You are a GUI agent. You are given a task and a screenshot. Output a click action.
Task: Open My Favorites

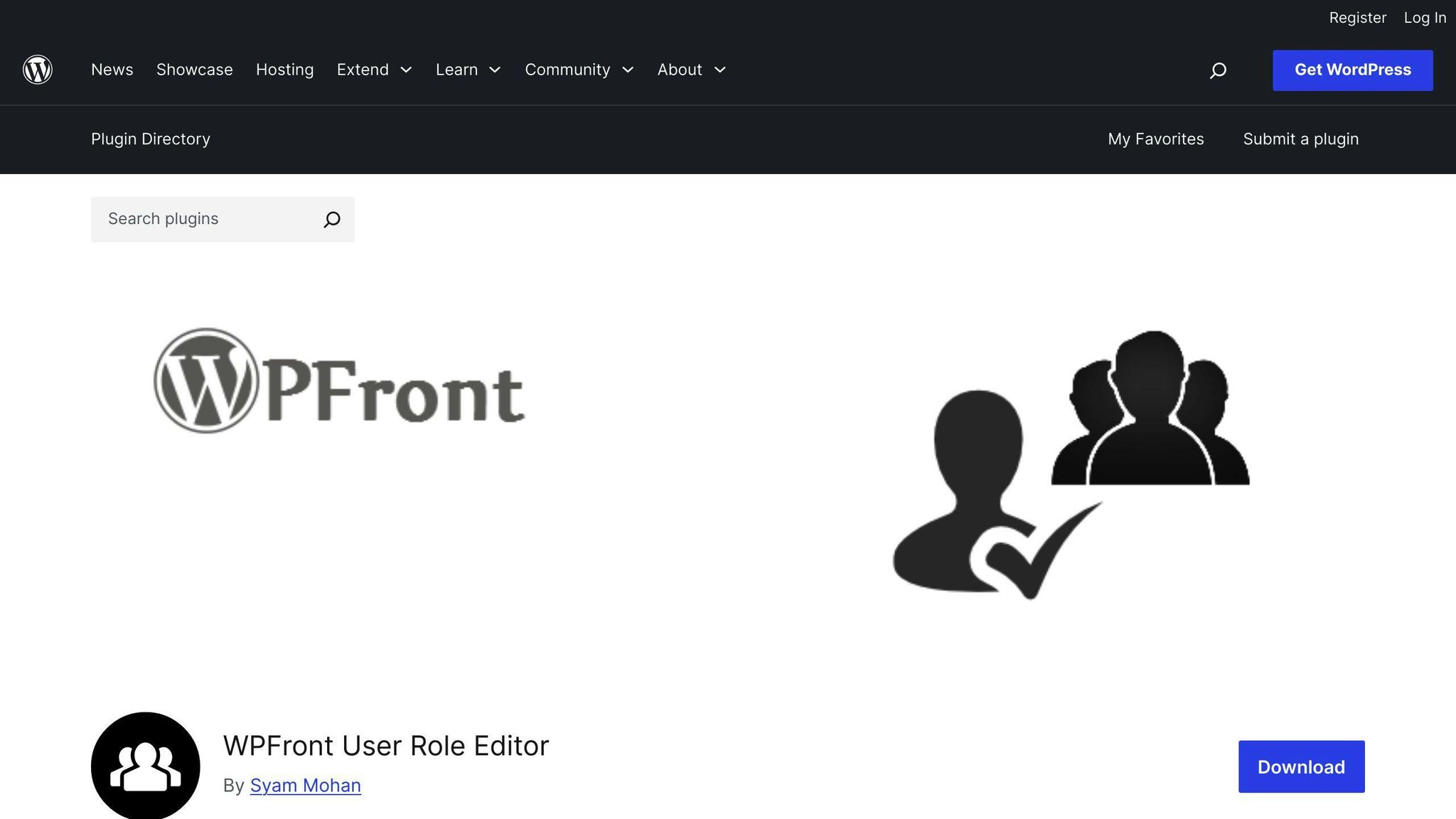coord(1156,139)
